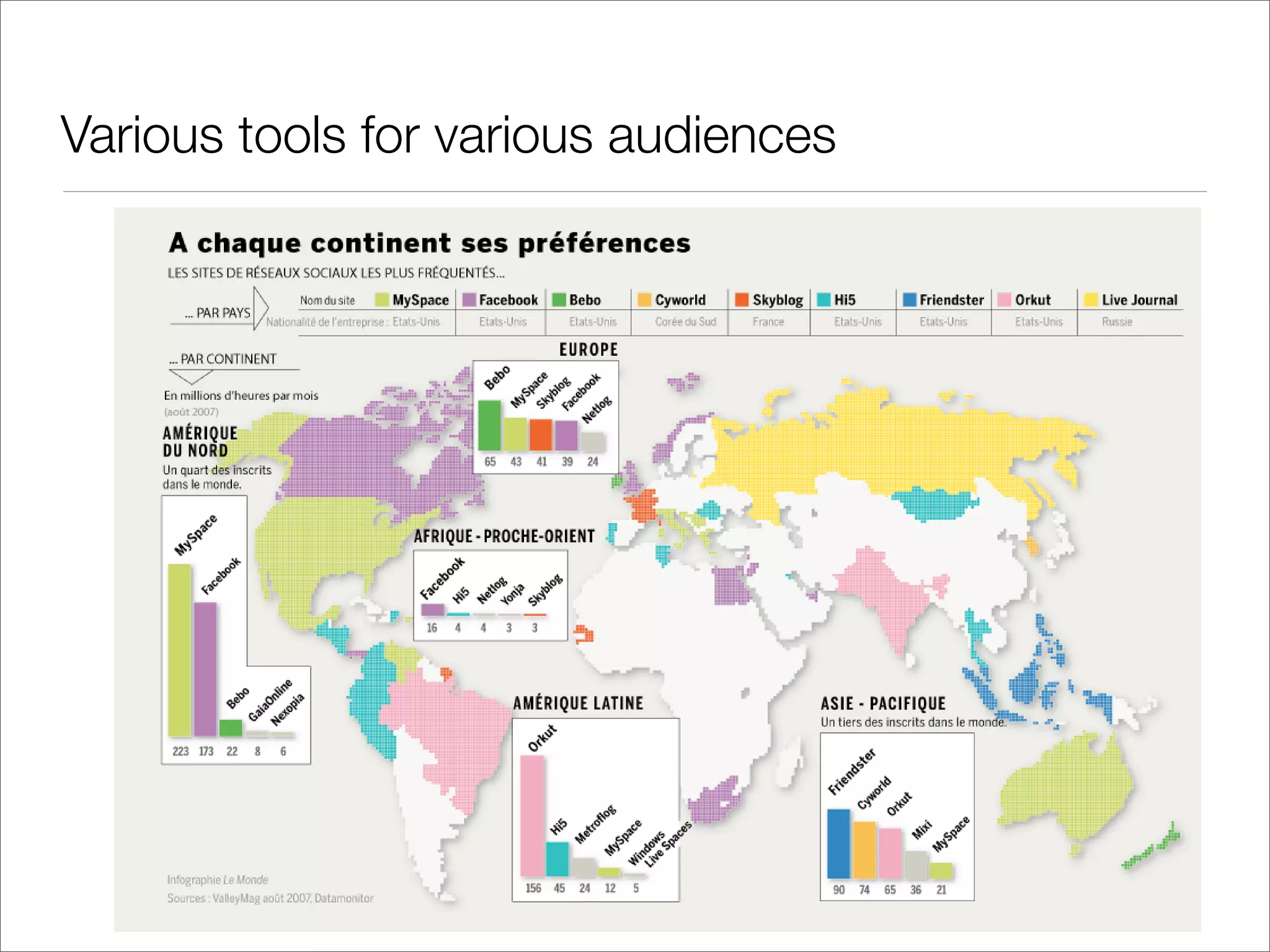1270x952 pixels.
Task: Click the Skyblog red legend swatch
Action: 742,300
